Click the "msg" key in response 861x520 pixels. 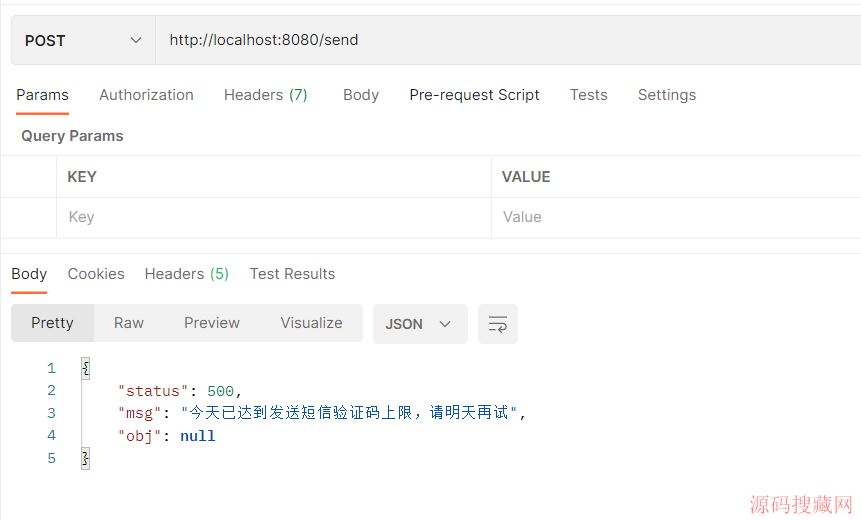(x=139, y=413)
